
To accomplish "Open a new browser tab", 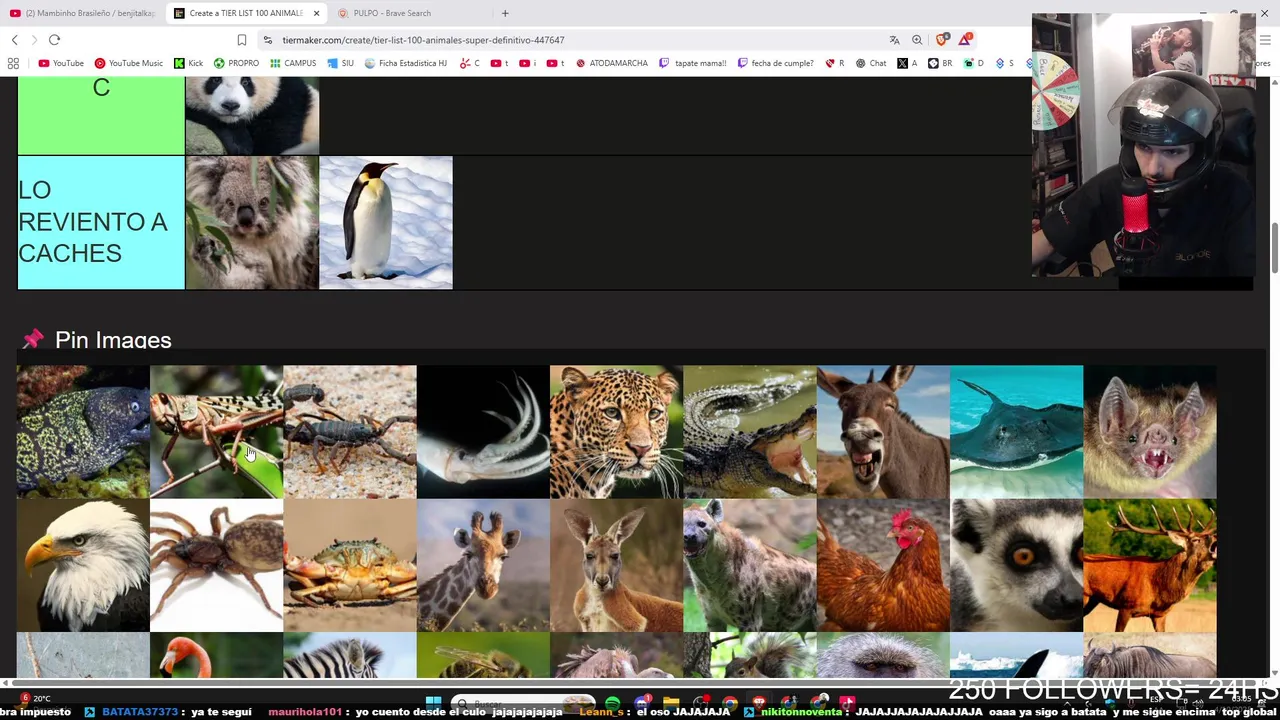I will point(505,13).
